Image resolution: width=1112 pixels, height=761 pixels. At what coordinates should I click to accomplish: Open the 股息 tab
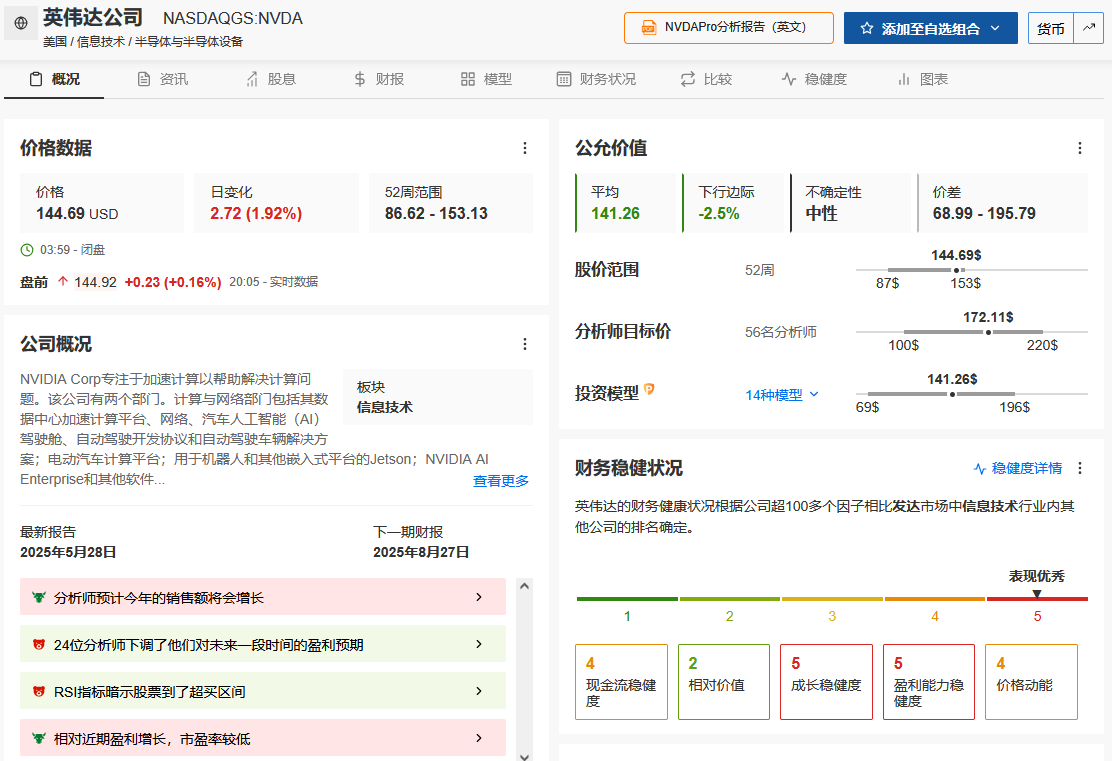pos(270,79)
